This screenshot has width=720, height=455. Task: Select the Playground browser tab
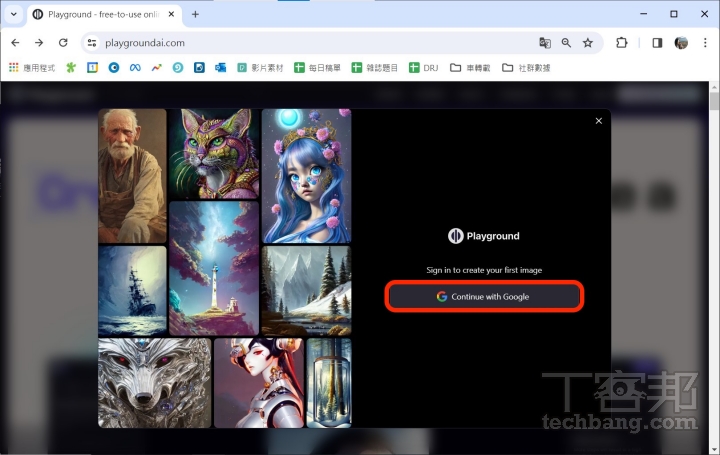tap(104, 15)
